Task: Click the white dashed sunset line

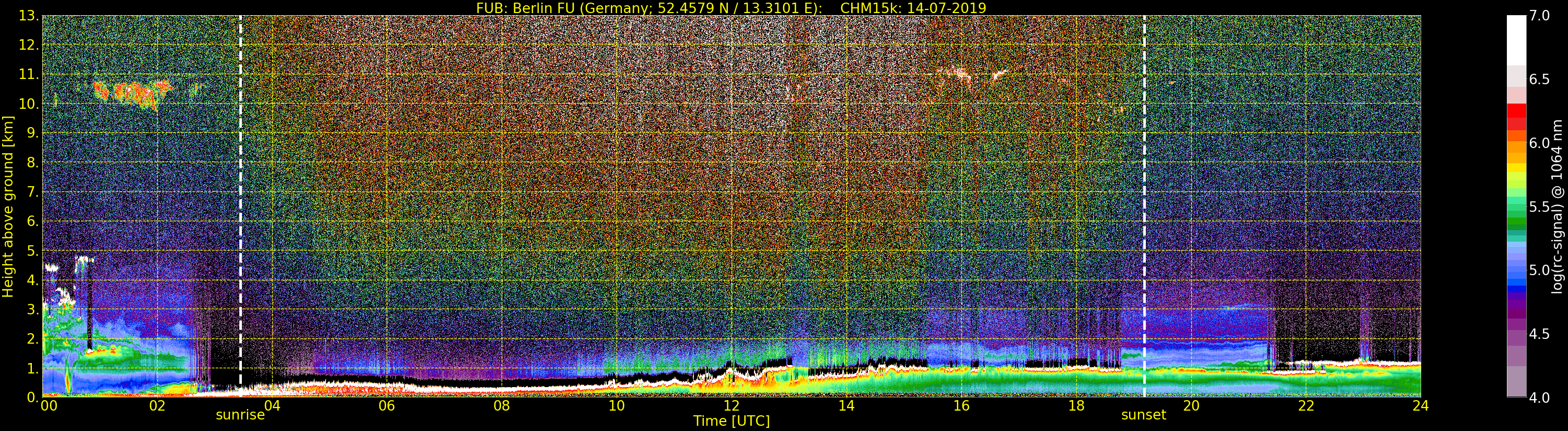Action: [1144, 206]
